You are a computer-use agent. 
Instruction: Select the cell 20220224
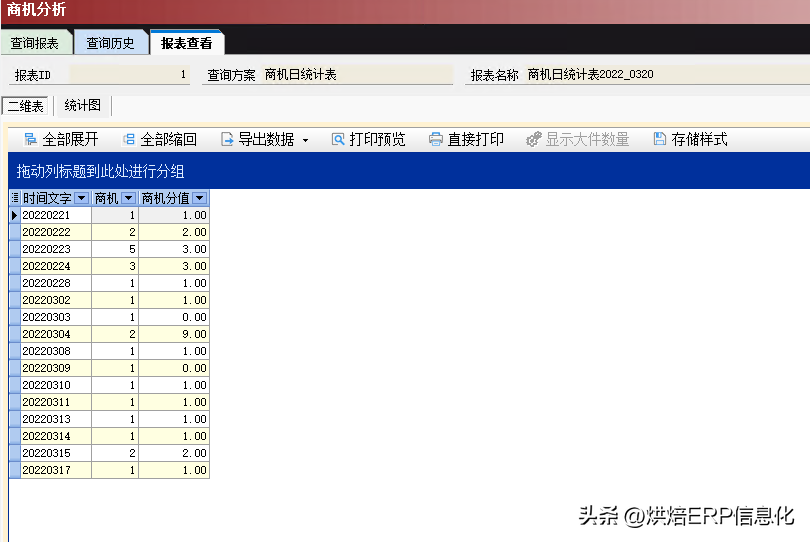[x=56, y=266]
